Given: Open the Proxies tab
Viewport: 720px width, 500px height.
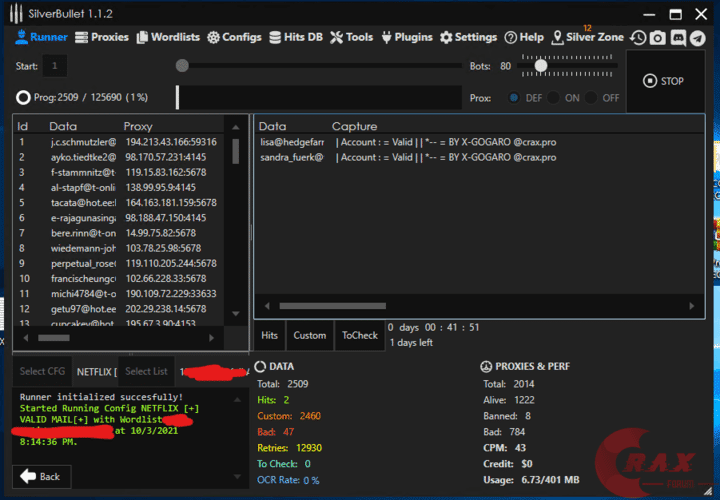Looking at the screenshot, I should coord(102,37).
